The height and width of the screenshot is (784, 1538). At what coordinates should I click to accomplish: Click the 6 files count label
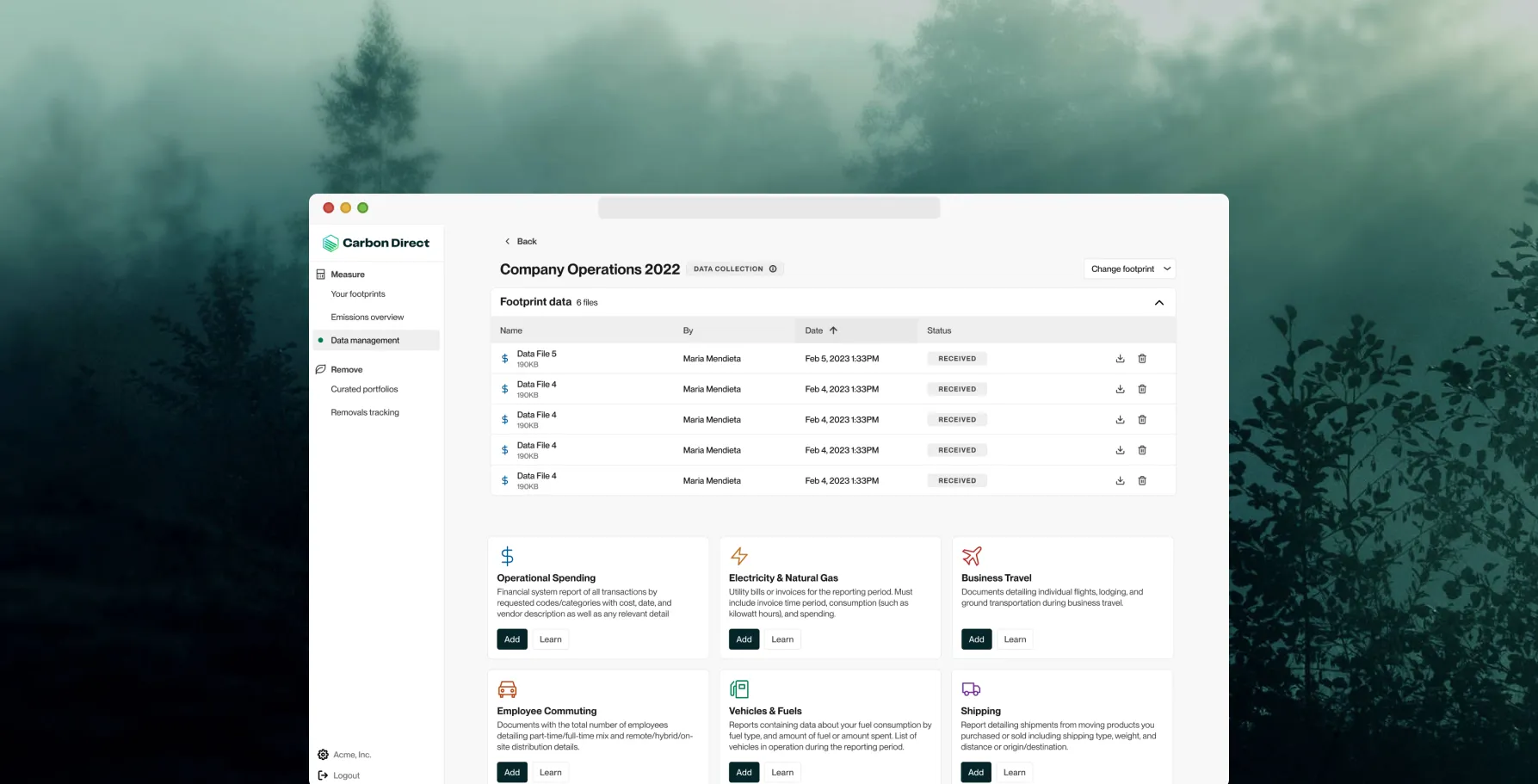pyautogui.click(x=587, y=303)
